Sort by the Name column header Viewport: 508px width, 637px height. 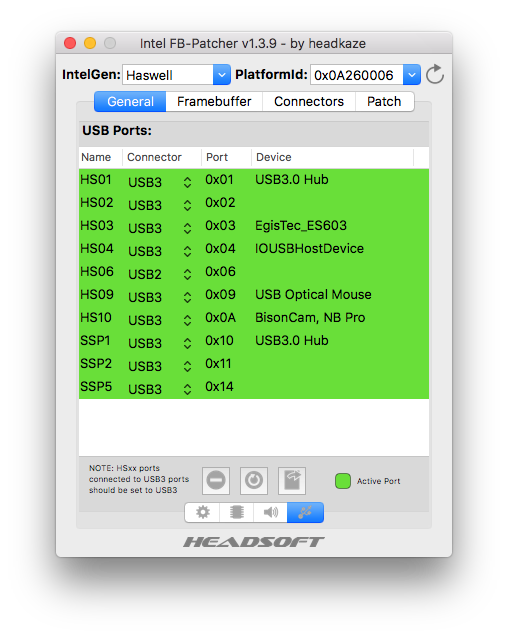(100, 157)
